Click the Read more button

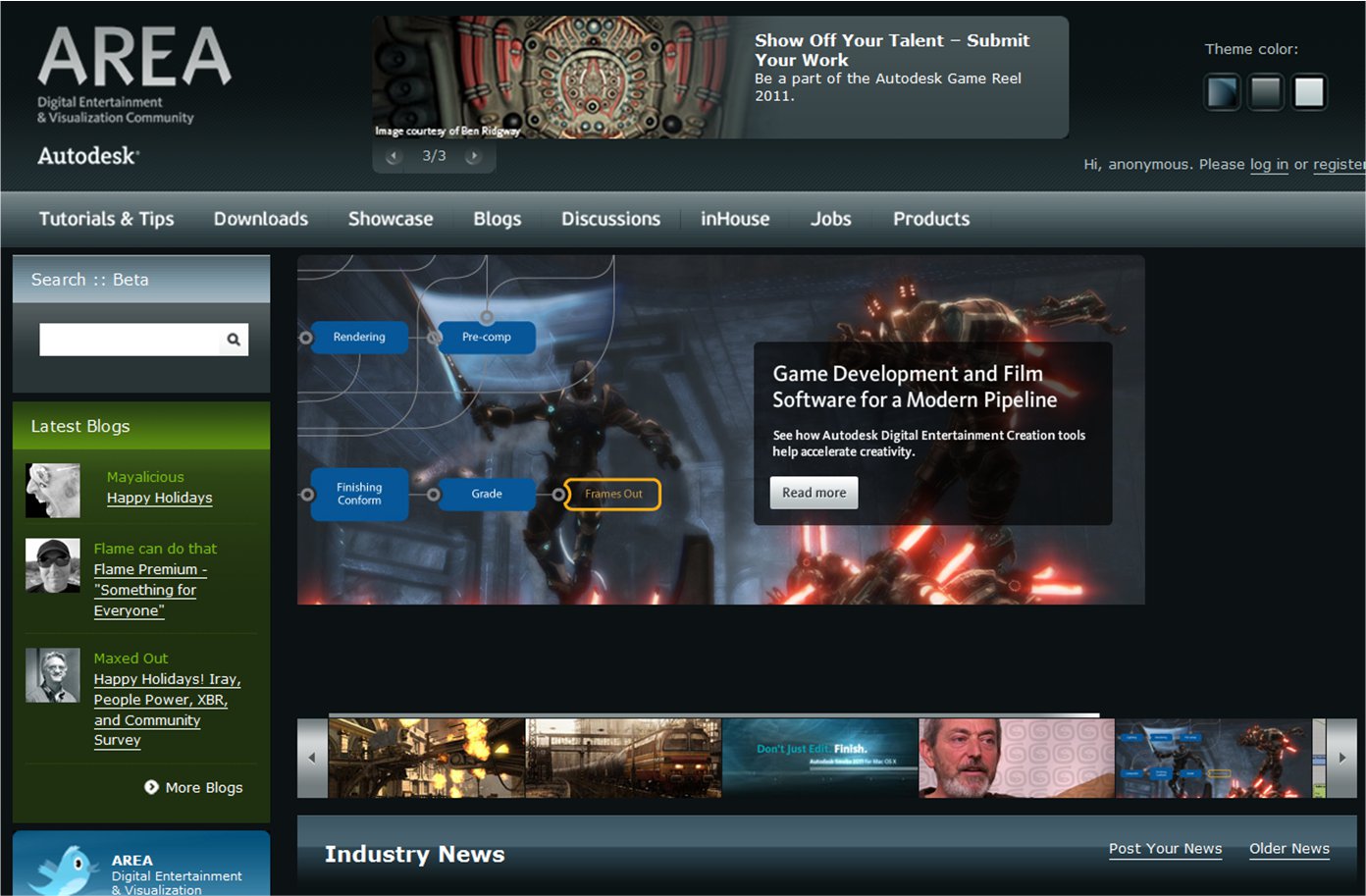coord(814,493)
